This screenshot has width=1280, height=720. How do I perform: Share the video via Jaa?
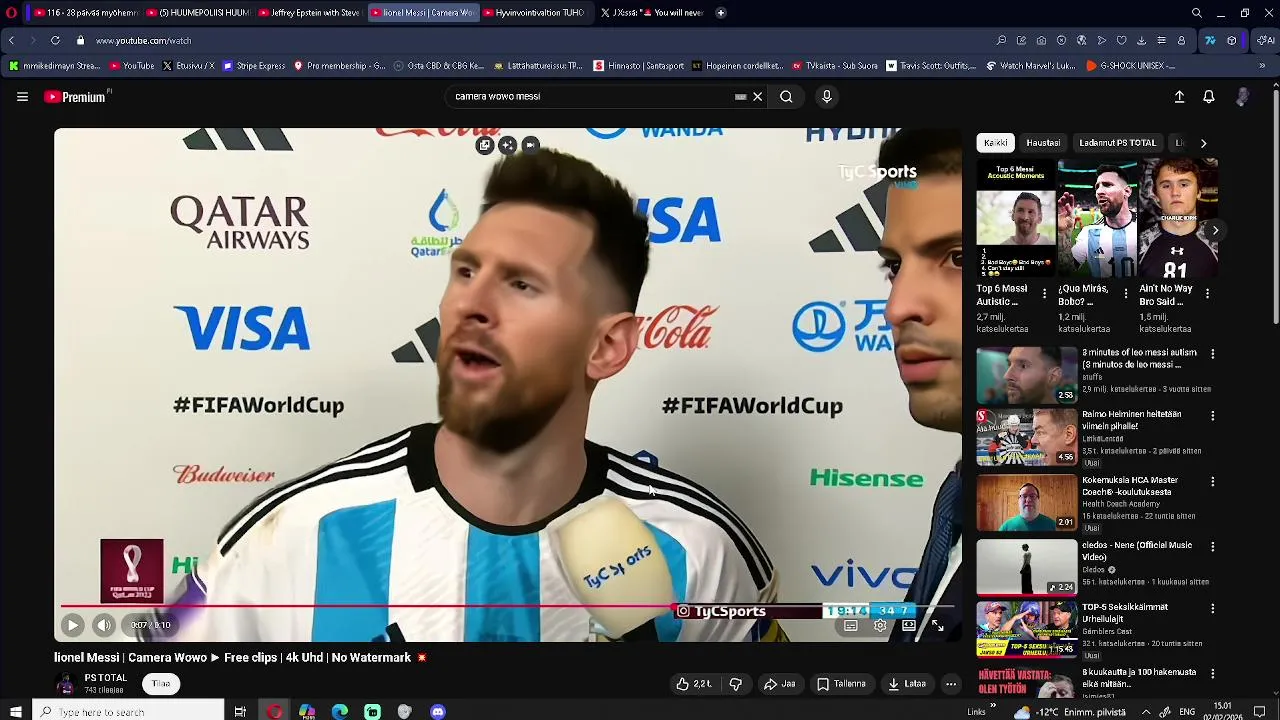point(780,684)
